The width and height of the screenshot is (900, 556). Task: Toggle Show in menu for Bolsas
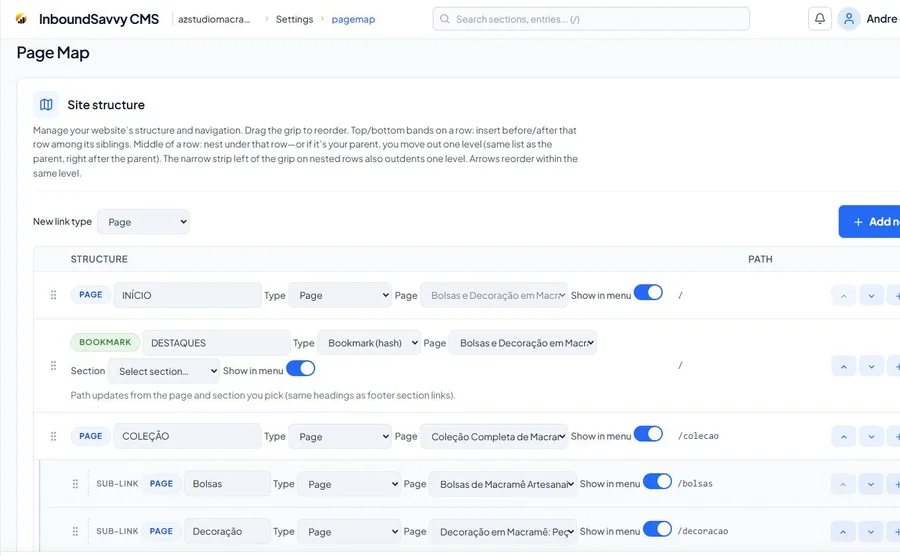click(x=657, y=481)
